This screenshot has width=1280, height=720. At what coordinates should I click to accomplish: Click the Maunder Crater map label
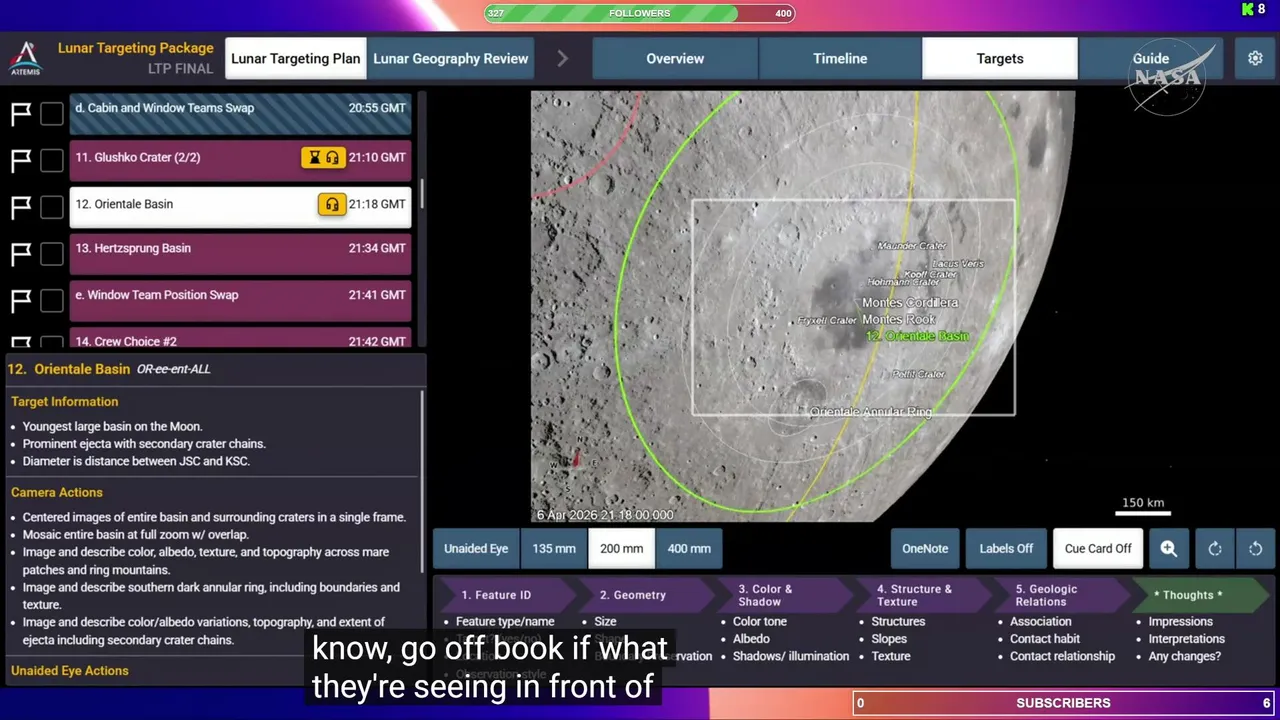912,246
